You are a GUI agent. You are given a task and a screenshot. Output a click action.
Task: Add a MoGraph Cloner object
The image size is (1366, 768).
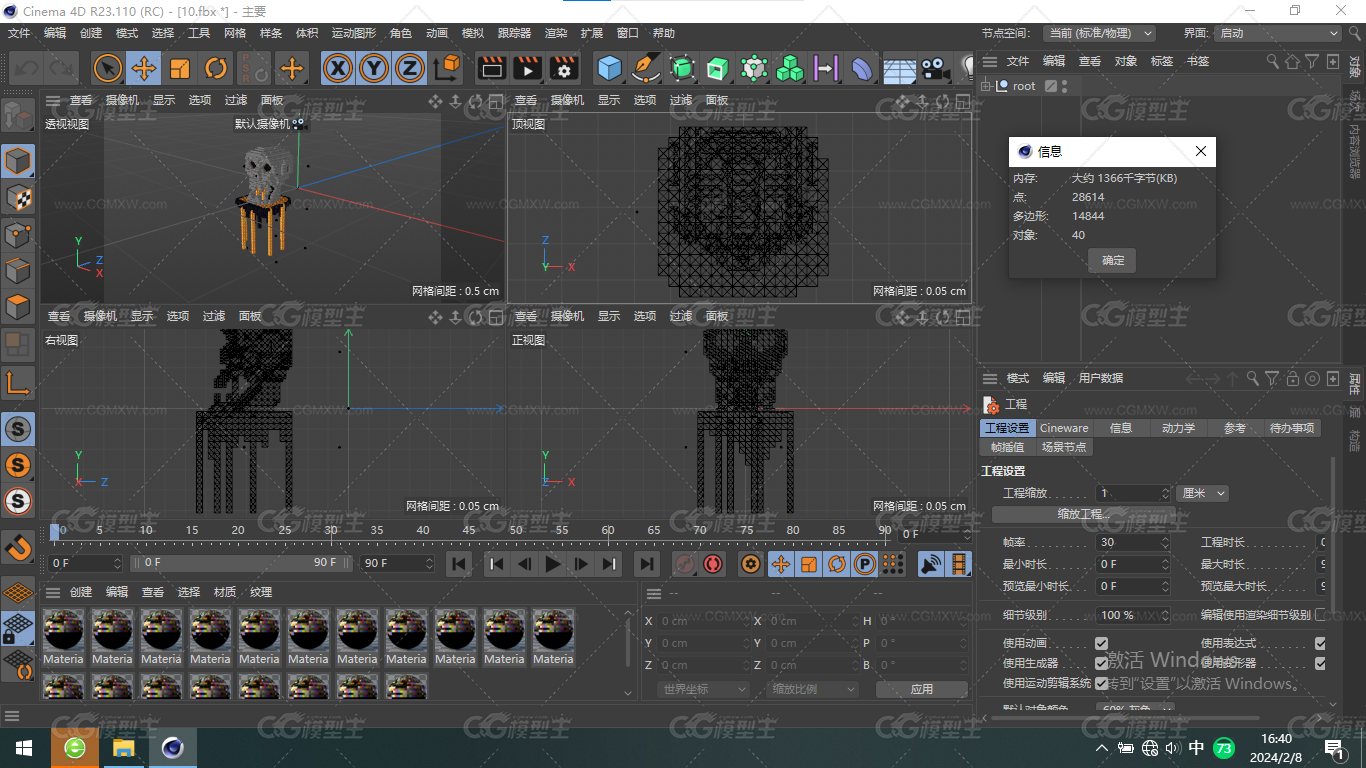click(790, 68)
